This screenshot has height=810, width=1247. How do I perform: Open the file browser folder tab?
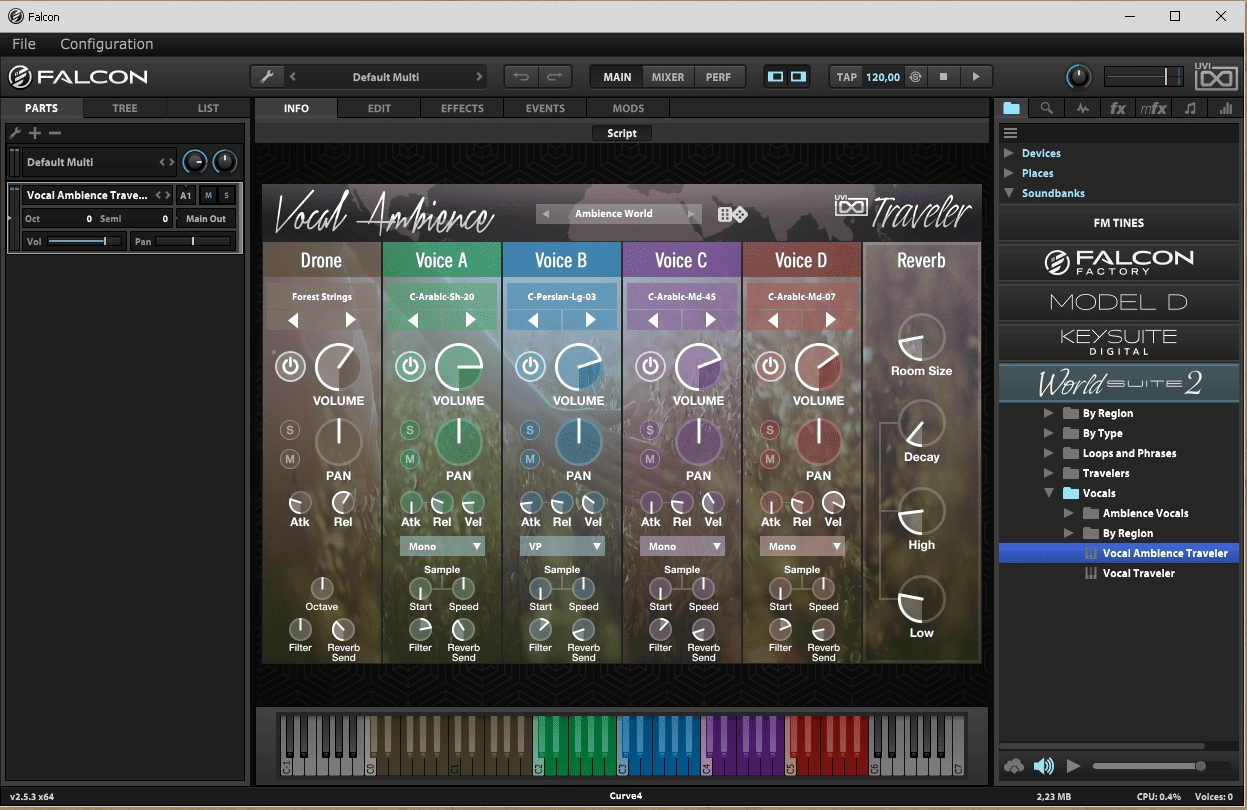tap(1012, 109)
